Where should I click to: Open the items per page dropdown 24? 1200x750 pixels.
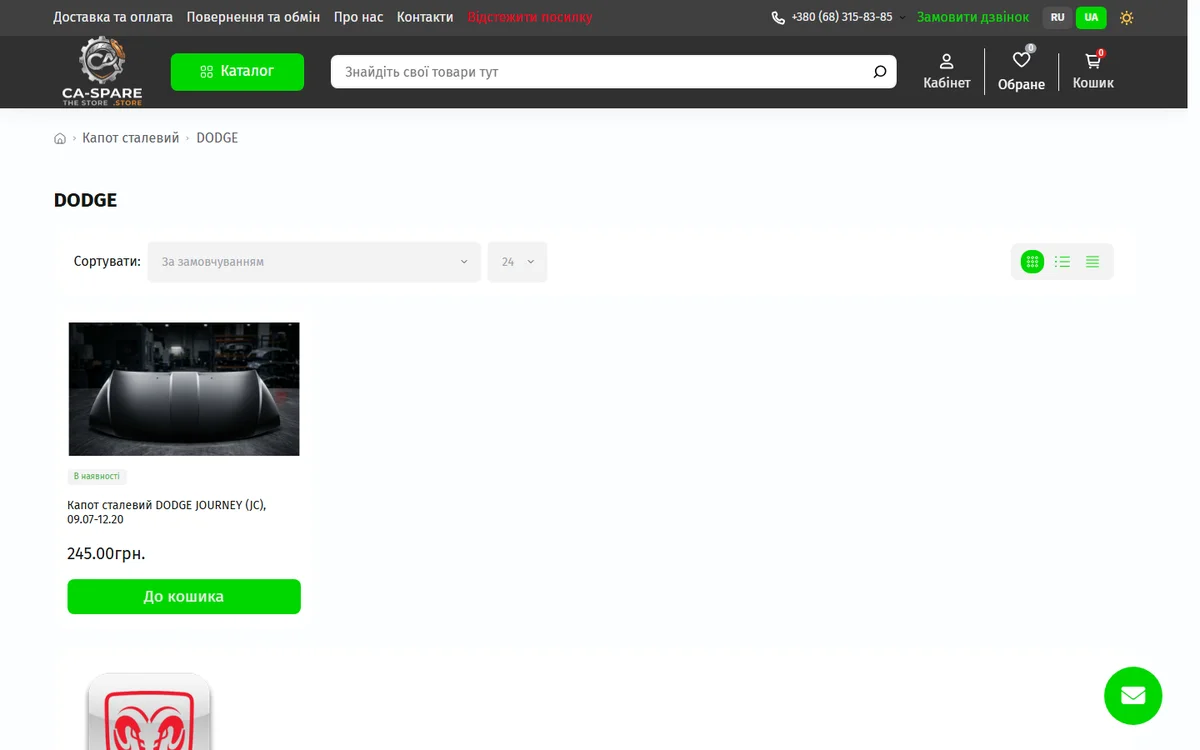(x=517, y=262)
